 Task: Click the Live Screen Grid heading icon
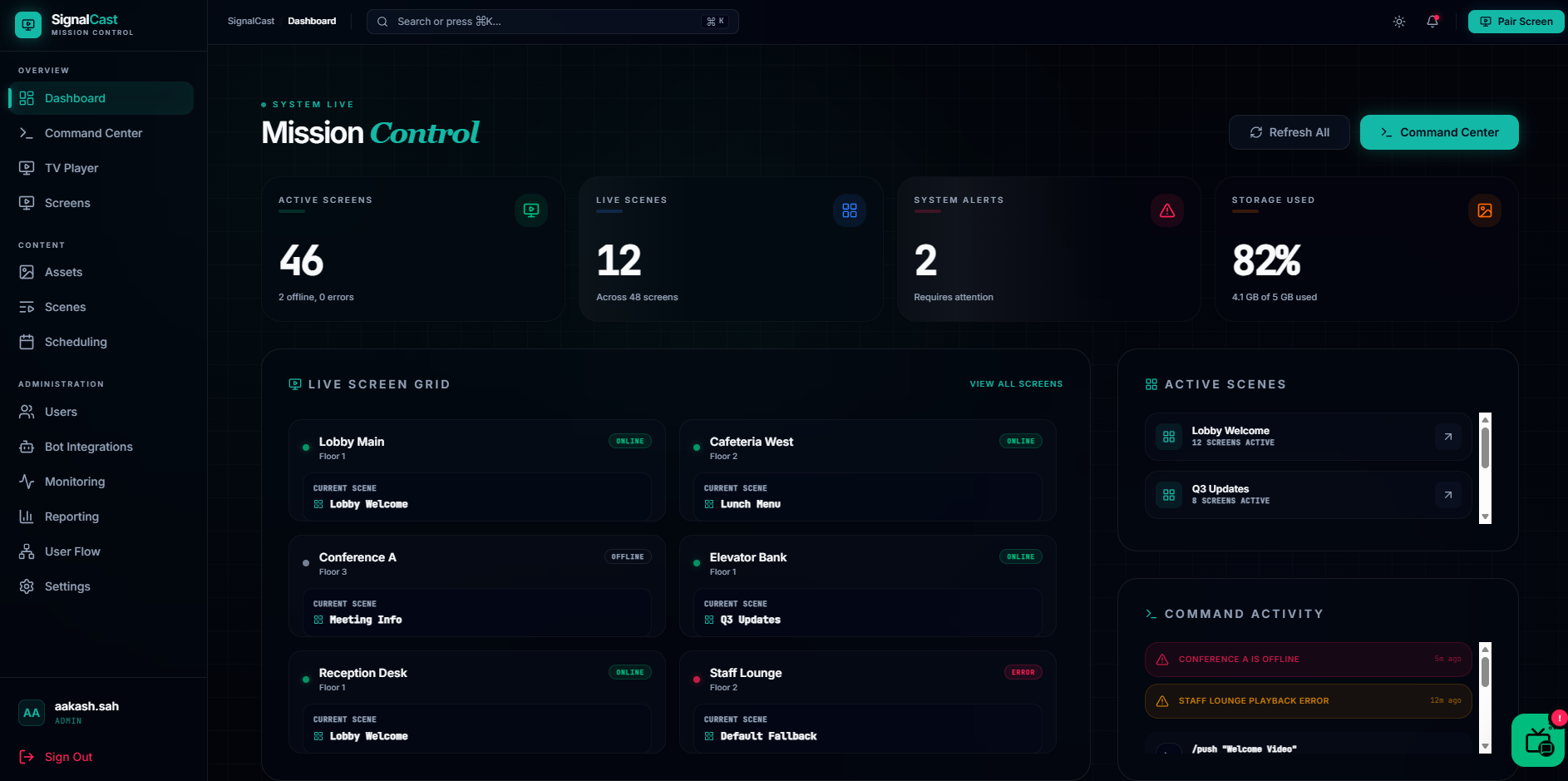click(295, 384)
